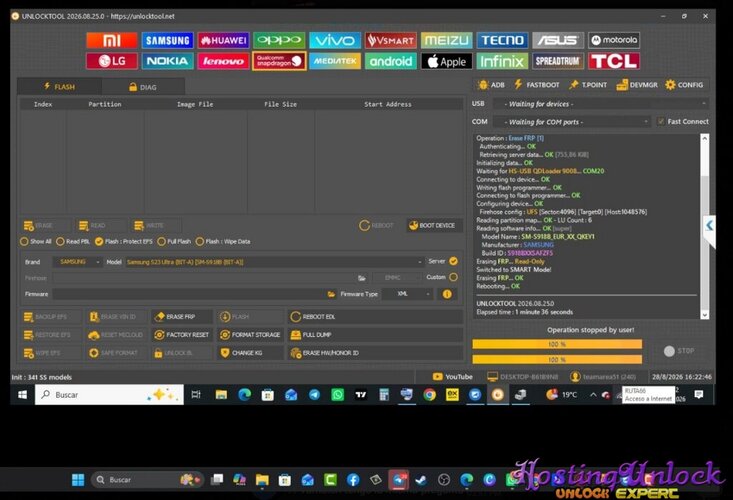Select the Meizu brand logo

point(446,40)
